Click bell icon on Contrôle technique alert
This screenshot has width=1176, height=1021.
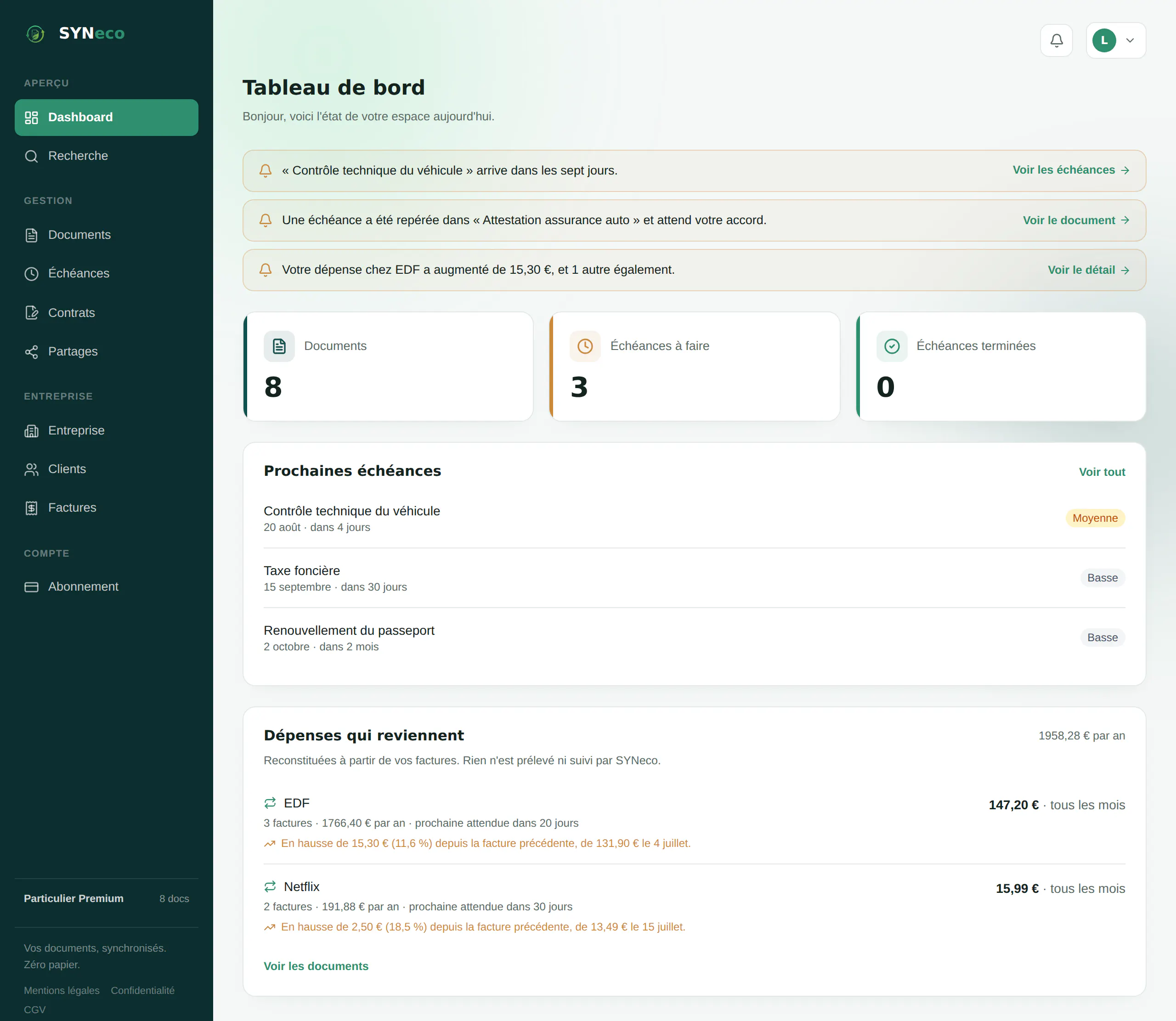tap(266, 171)
